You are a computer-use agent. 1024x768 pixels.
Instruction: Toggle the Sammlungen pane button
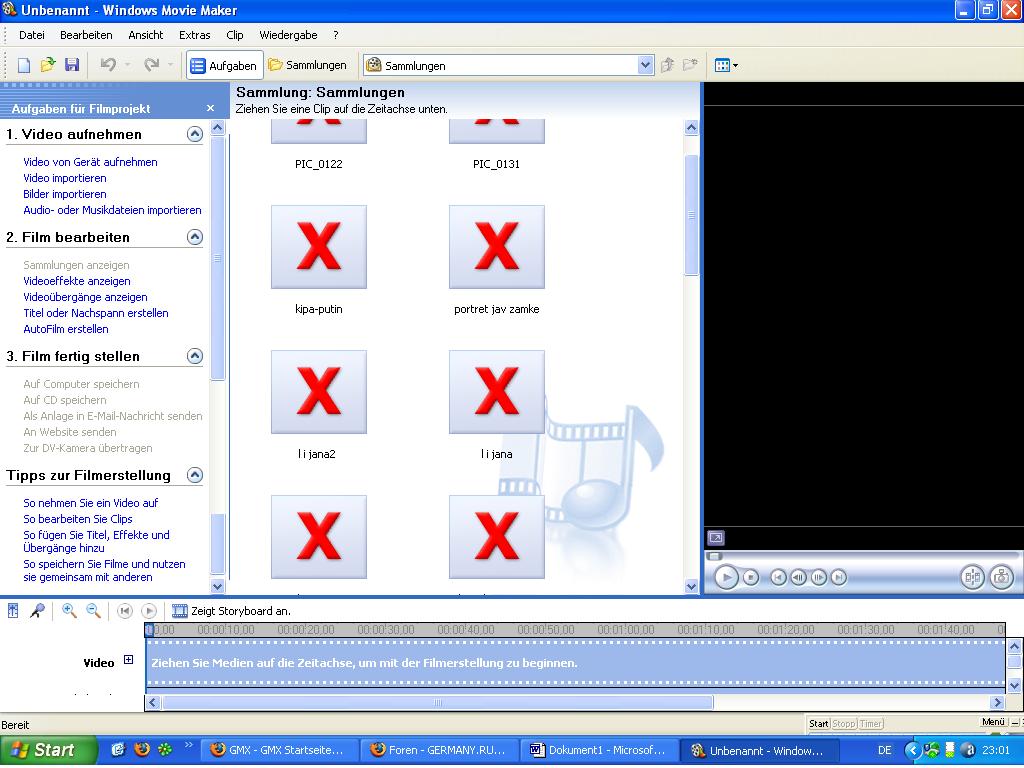[x=307, y=65]
